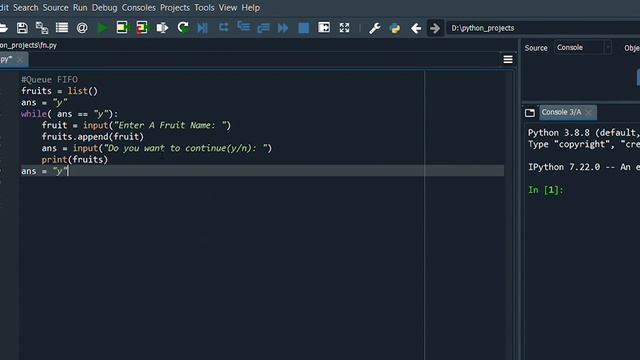Click the console browse tabs folder icon

(530, 113)
